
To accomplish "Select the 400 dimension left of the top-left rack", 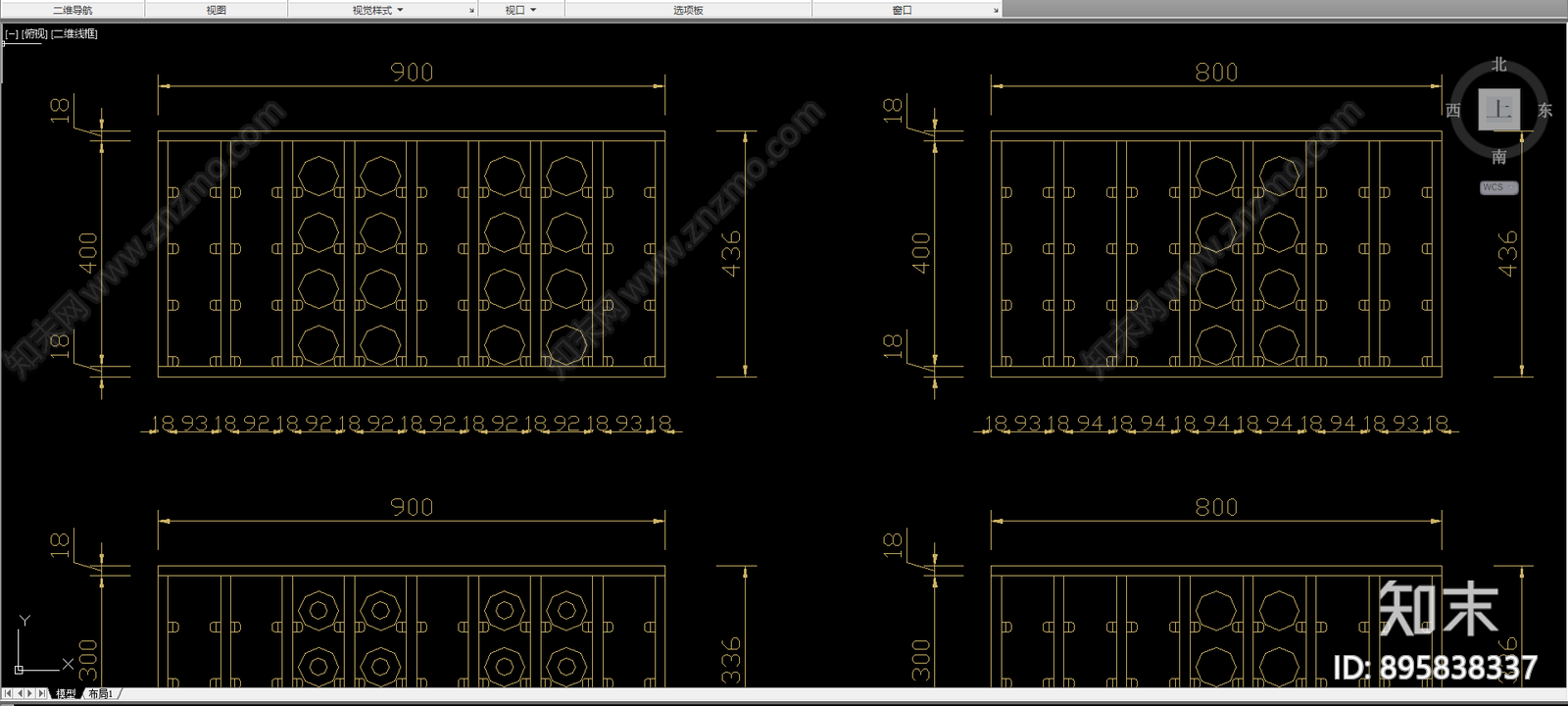I will (88, 254).
